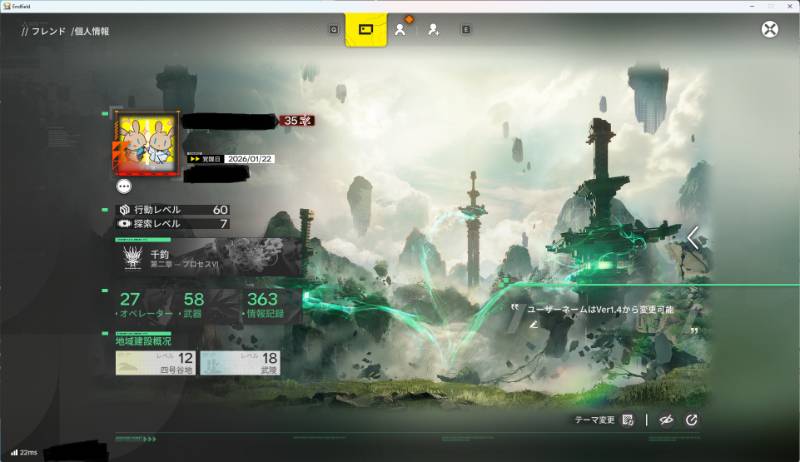Click the rabbit avatar picture

(147, 143)
